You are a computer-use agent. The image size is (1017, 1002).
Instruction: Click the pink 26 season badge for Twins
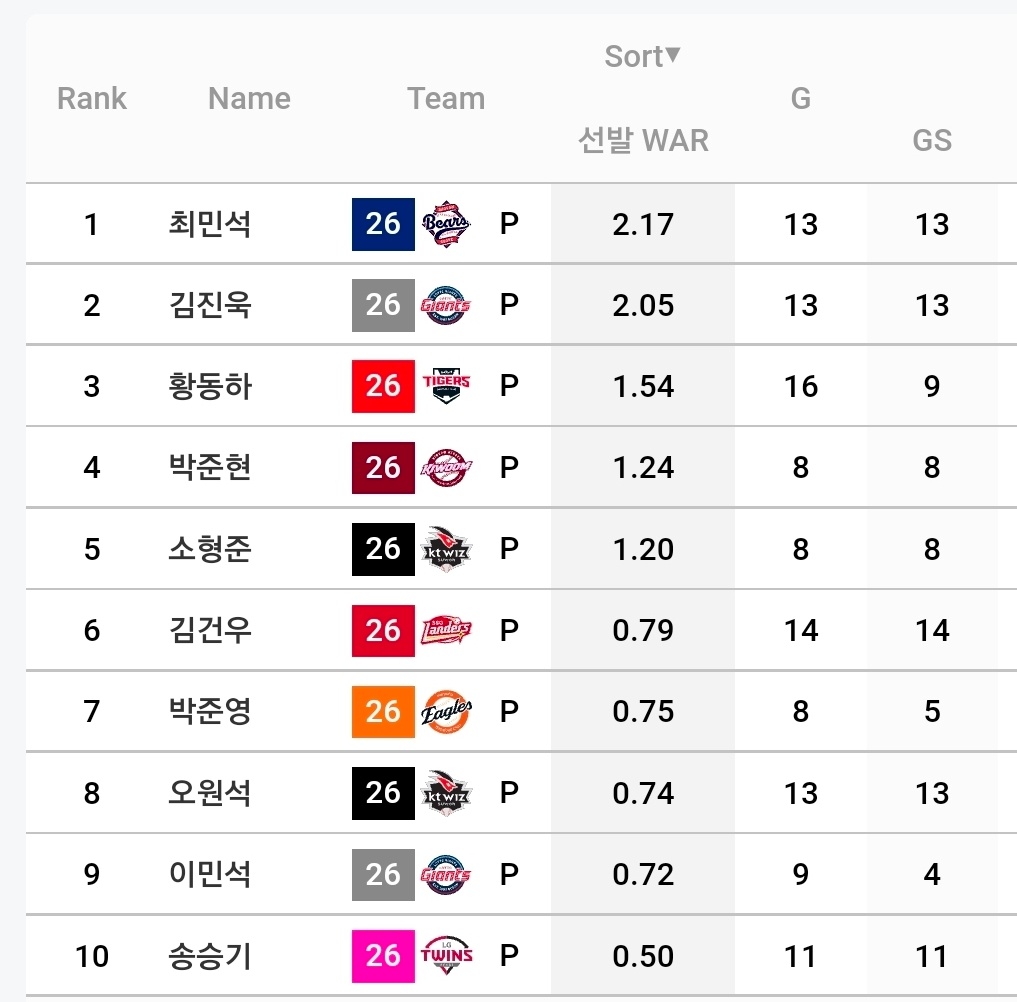383,956
